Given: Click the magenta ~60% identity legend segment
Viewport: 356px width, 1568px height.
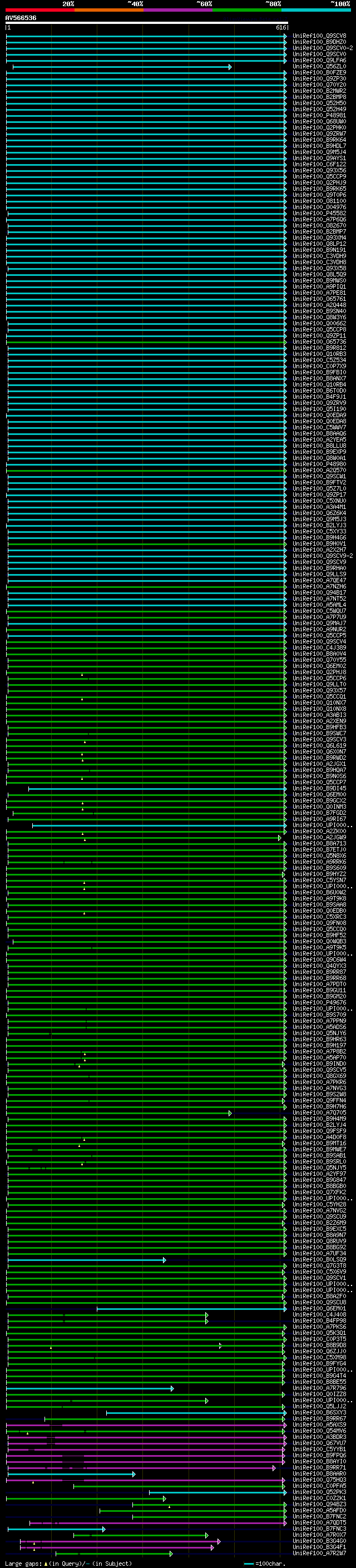Looking at the screenshot, I should (177, 10).
